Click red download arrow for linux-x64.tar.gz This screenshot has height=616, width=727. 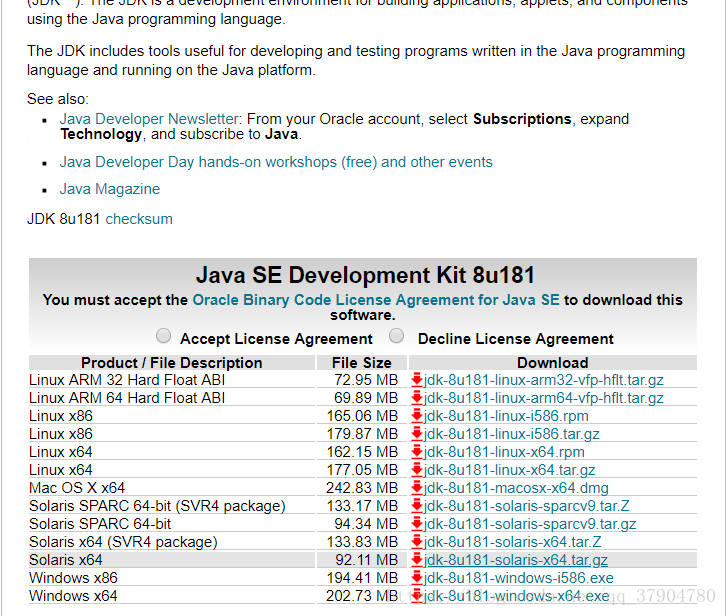click(417, 470)
